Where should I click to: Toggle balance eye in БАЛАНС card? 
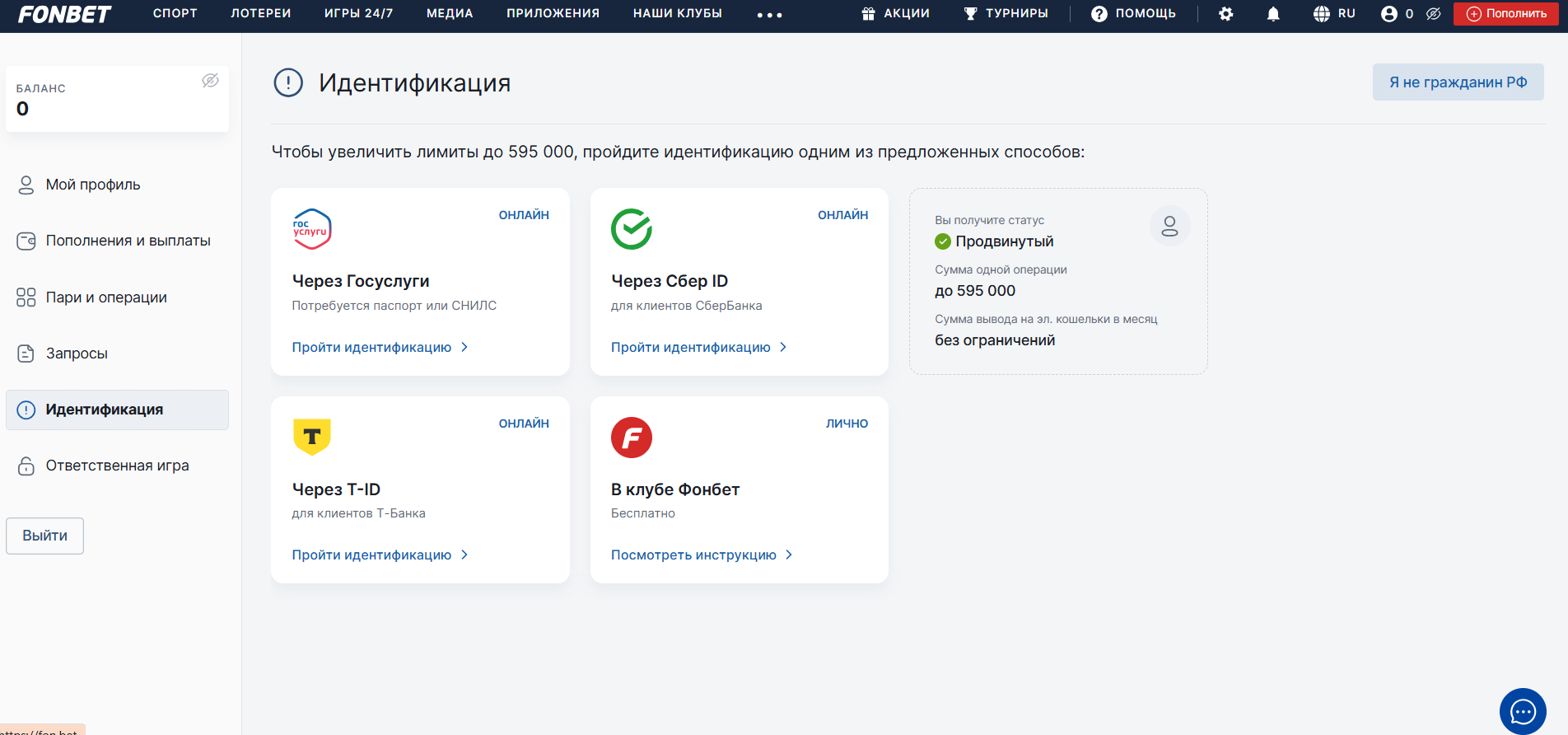point(211,80)
